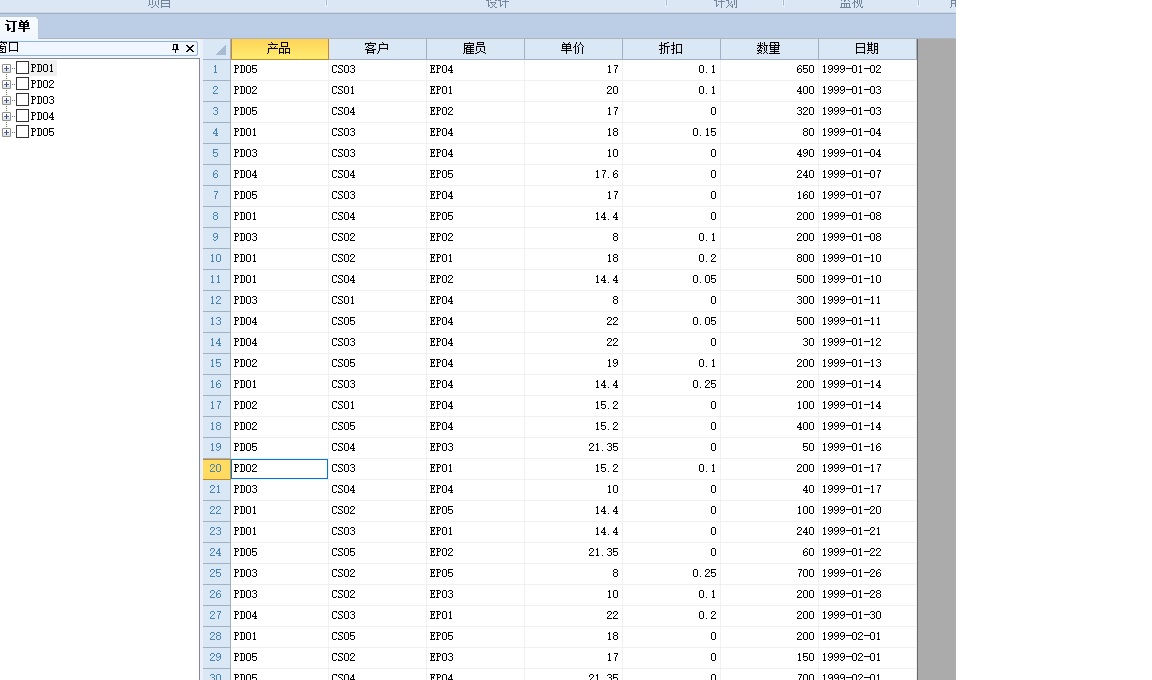Select row header number 10

217,258
